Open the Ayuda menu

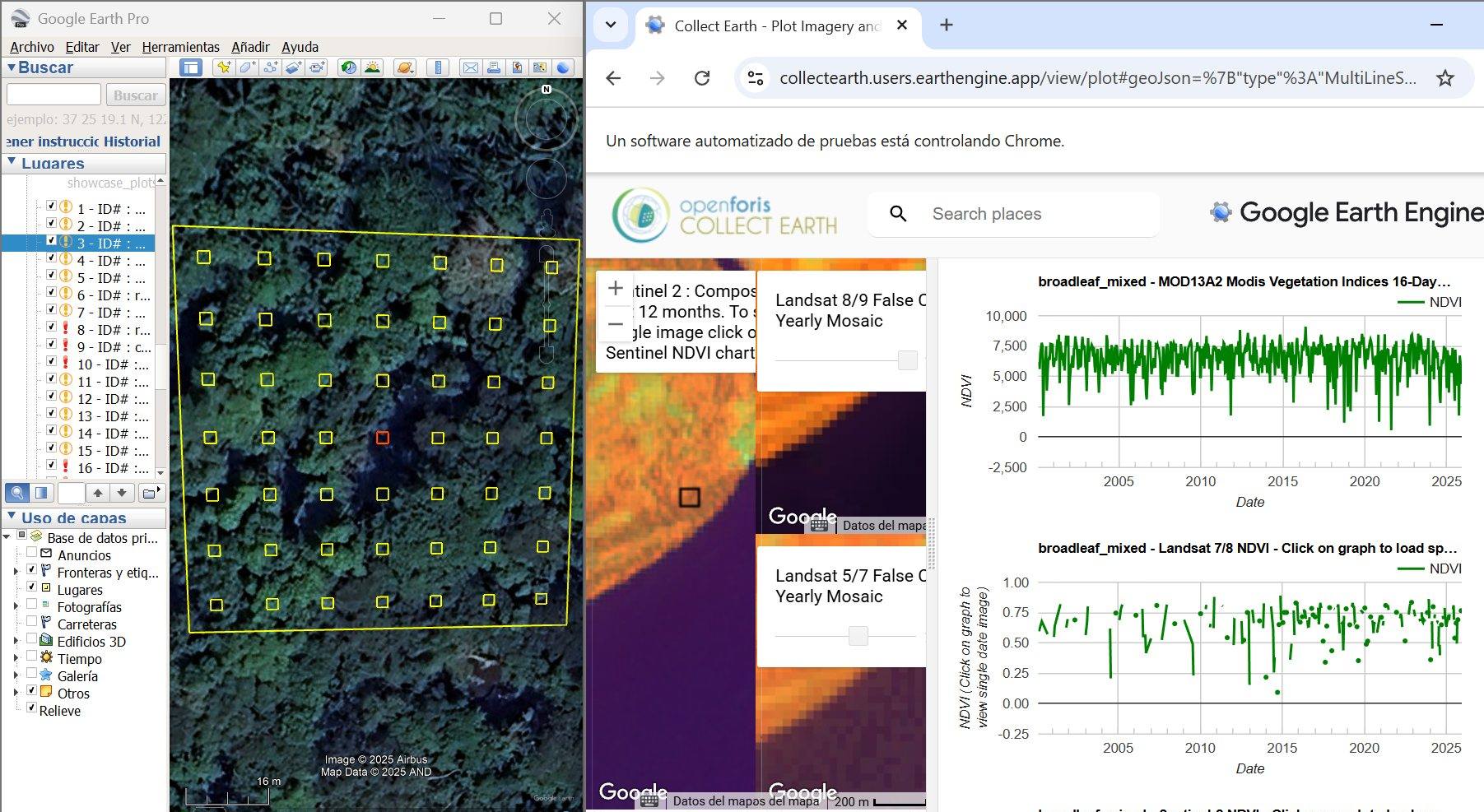click(300, 47)
